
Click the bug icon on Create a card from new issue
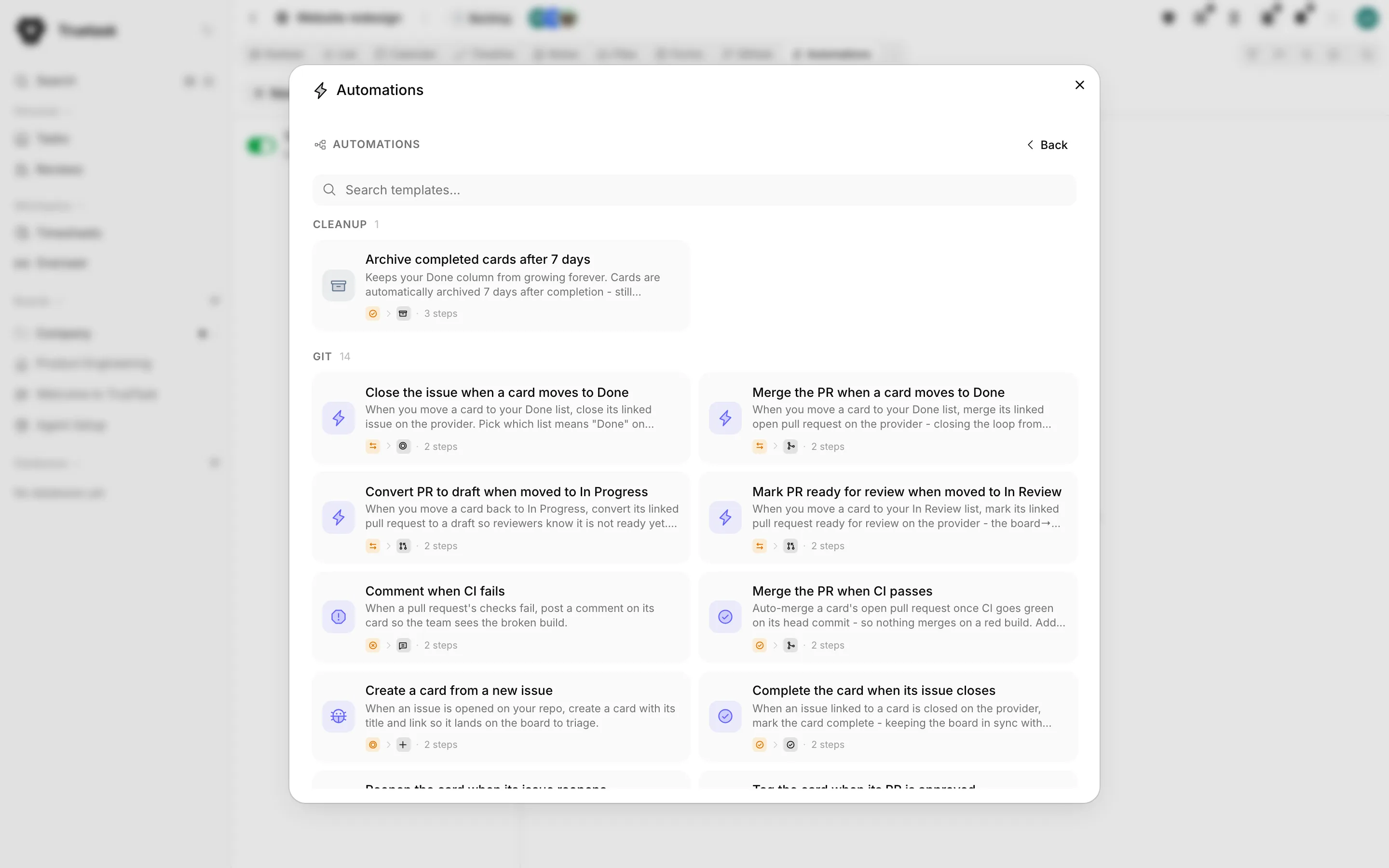339,716
